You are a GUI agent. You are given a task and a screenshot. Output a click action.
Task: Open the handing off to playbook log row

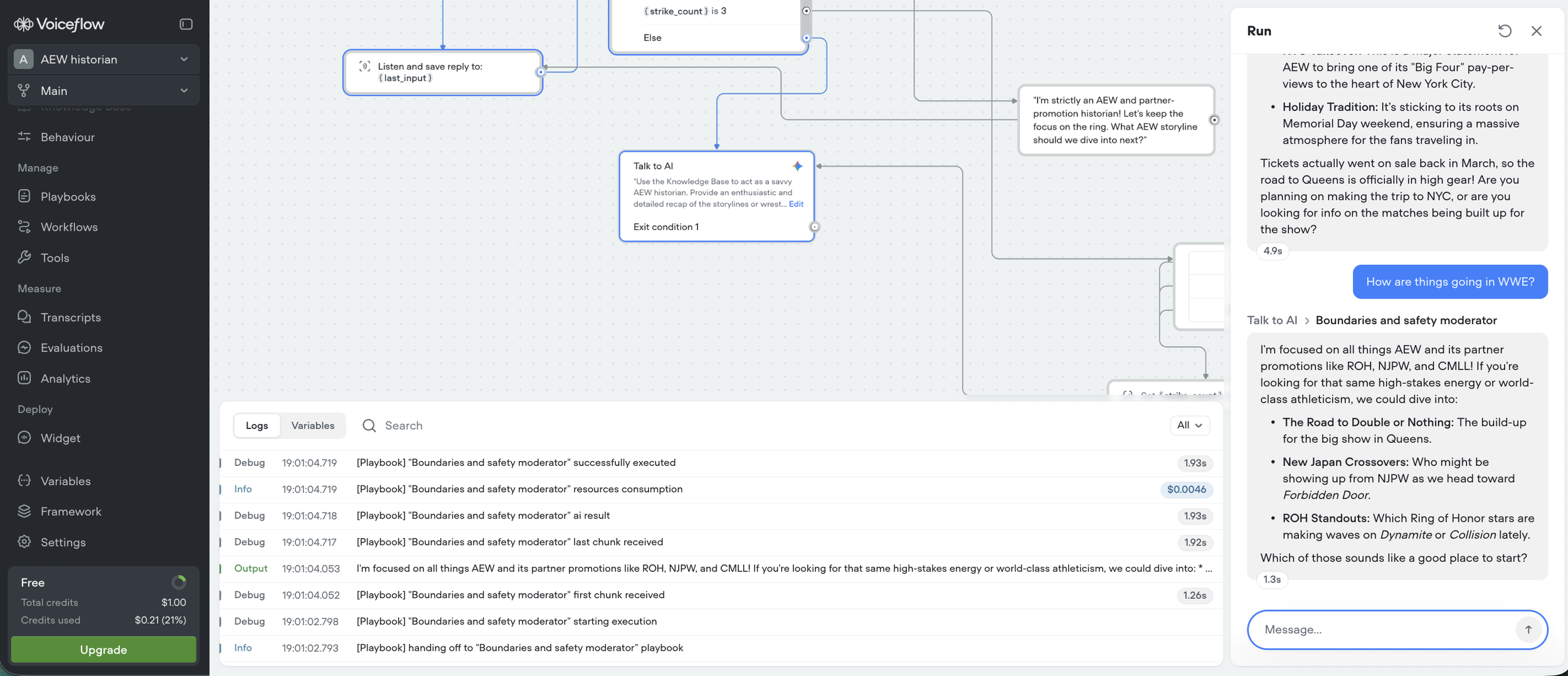[721, 648]
